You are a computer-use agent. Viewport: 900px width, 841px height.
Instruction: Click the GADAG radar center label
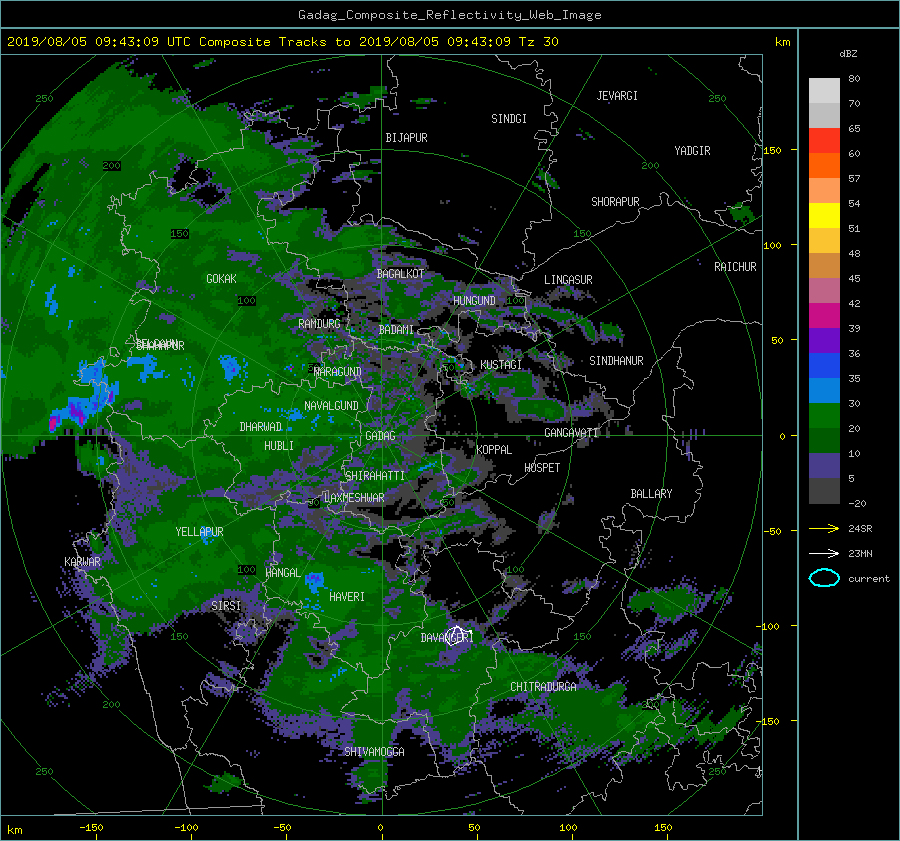point(380,436)
